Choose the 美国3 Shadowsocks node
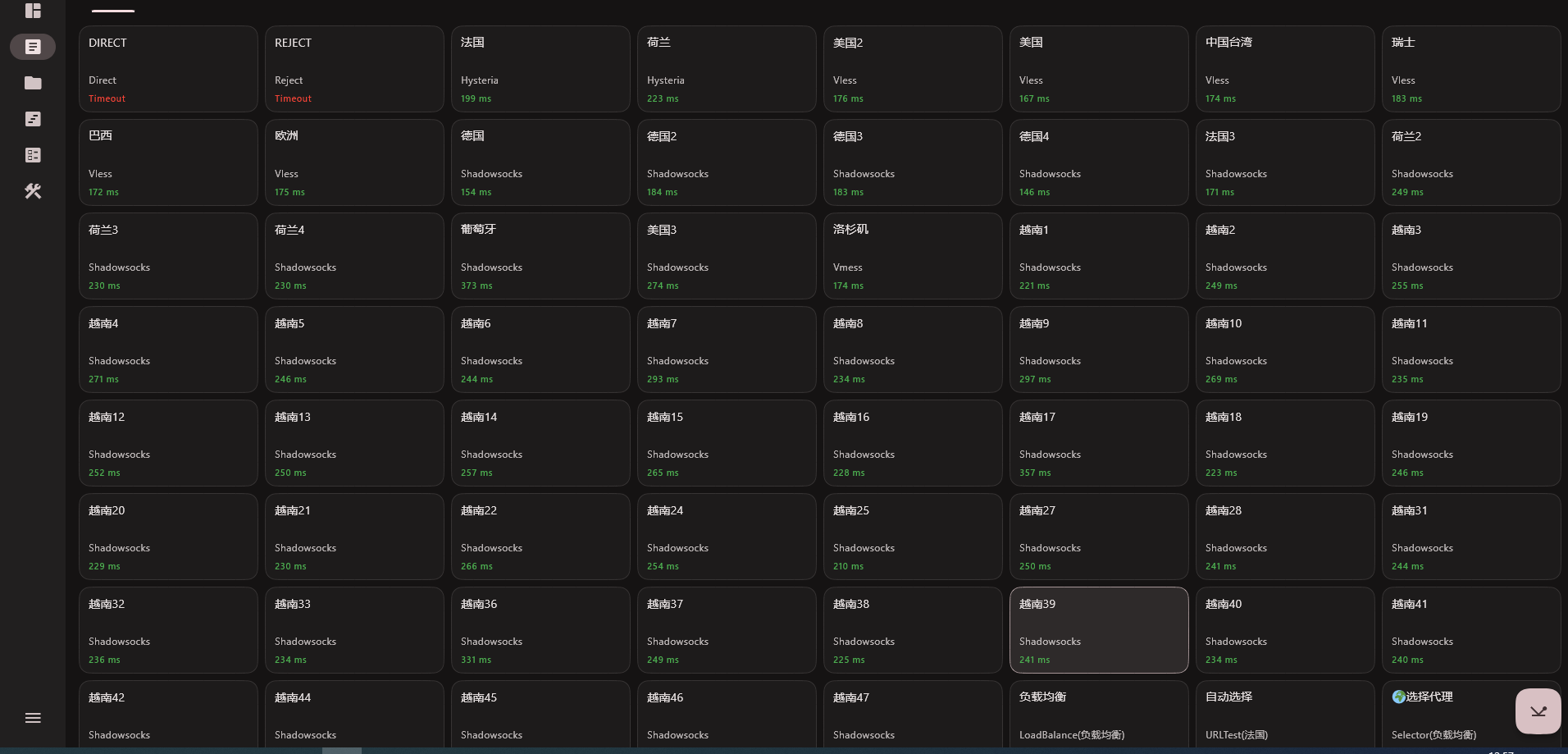This screenshot has height=754, width=1568. pyautogui.click(x=727, y=256)
